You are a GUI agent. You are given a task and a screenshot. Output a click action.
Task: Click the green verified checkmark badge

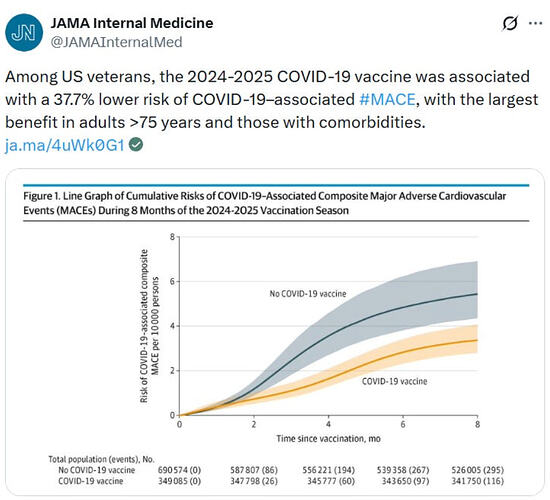[136, 145]
